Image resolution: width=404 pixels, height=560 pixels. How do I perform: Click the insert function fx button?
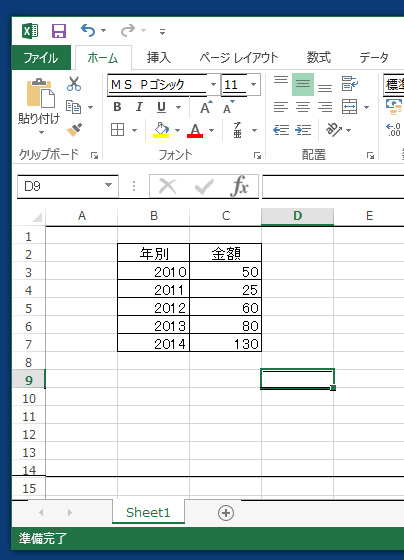tap(240, 186)
